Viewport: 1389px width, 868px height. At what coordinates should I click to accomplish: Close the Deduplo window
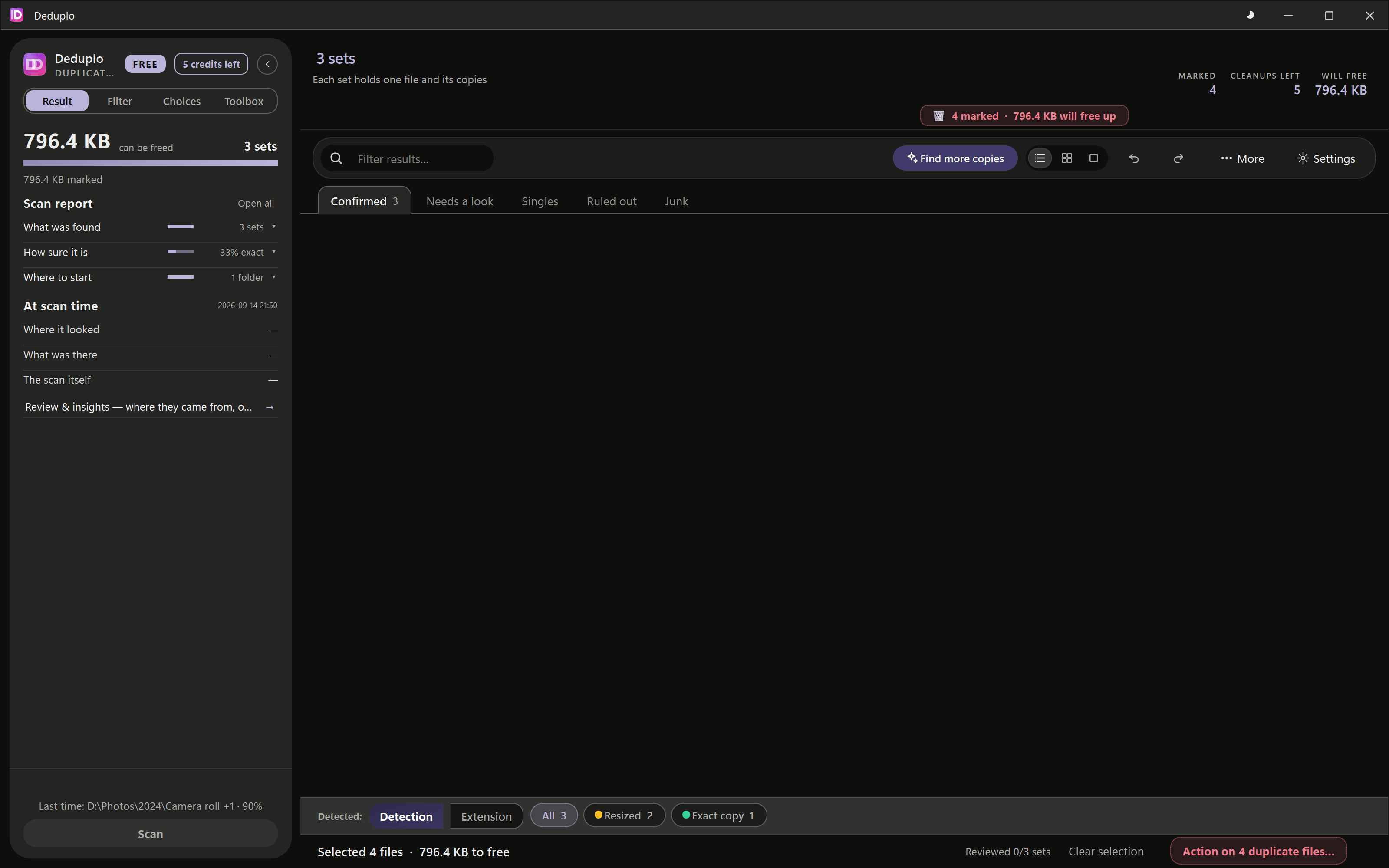click(1369, 16)
